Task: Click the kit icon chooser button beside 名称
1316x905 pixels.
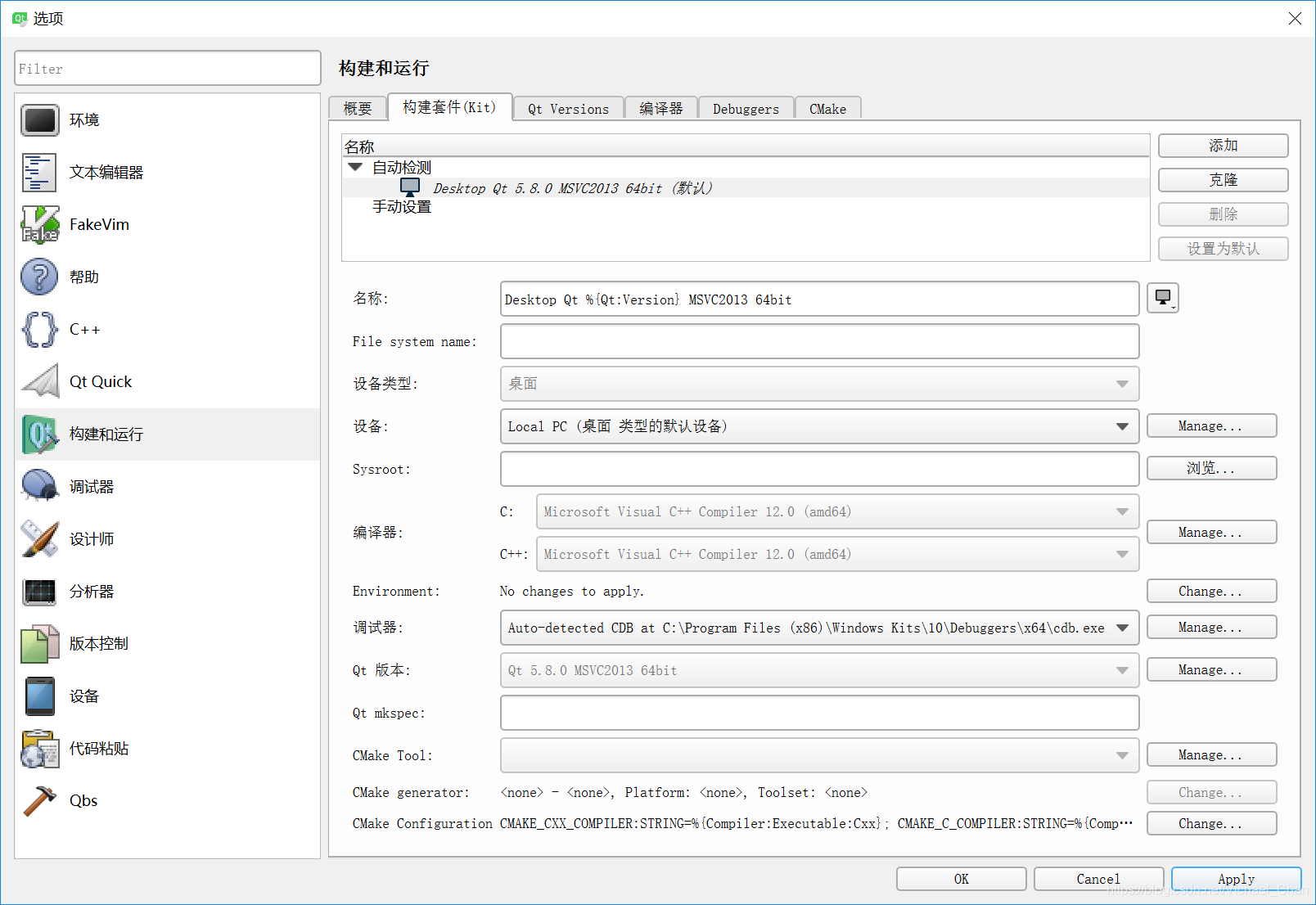Action: click(x=1163, y=298)
